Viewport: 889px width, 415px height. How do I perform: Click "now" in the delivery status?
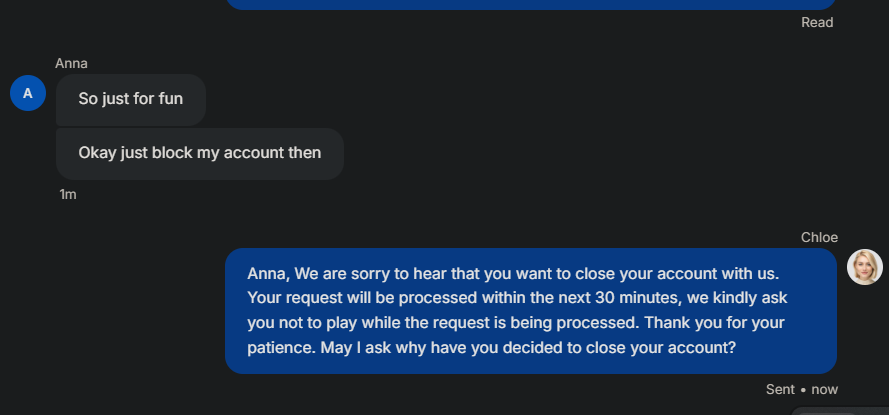pyautogui.click(x=826, y=389)
